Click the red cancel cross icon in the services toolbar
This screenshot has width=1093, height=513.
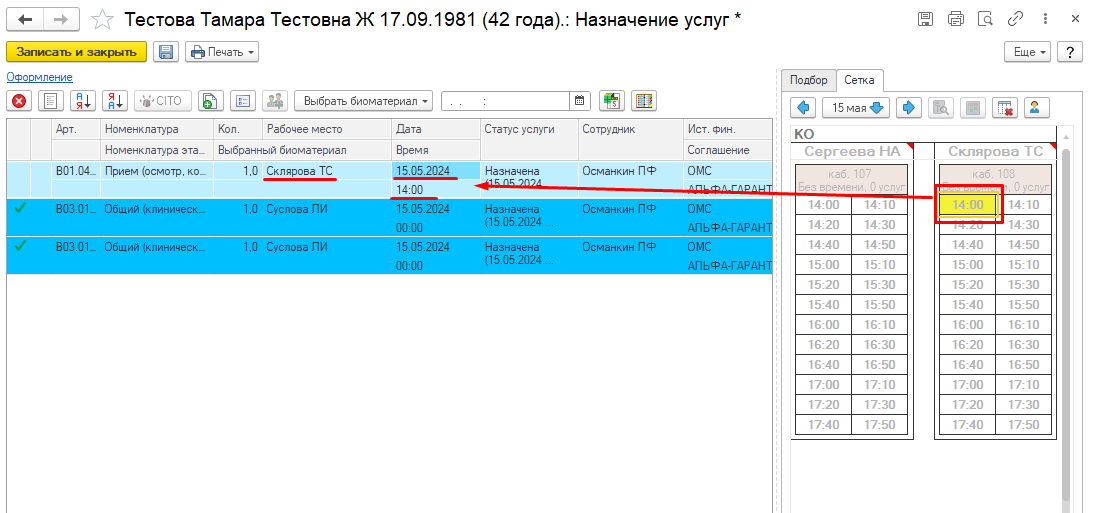click(20, 101)
